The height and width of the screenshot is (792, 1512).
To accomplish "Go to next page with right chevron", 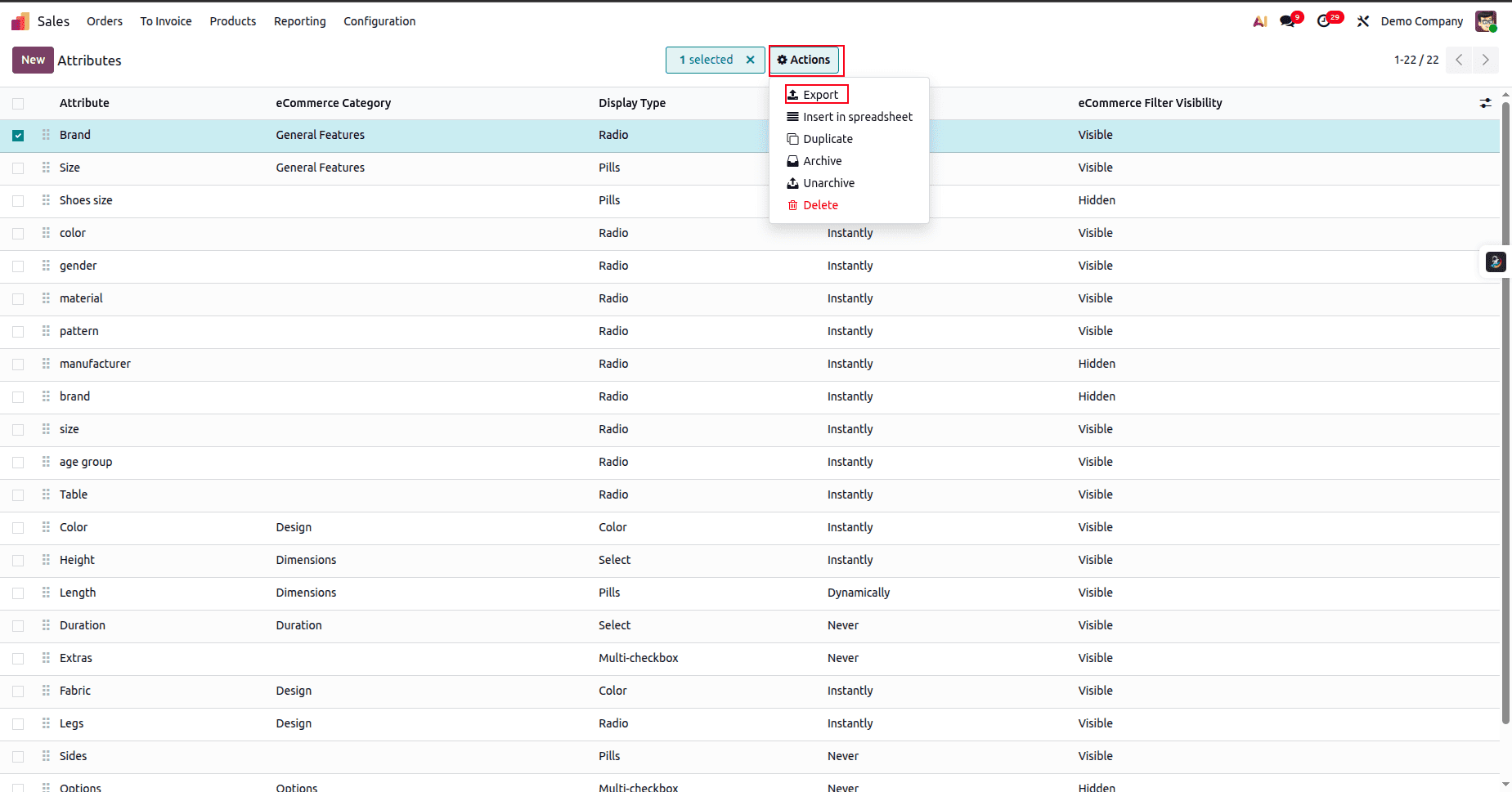I will coord(1486,60).
